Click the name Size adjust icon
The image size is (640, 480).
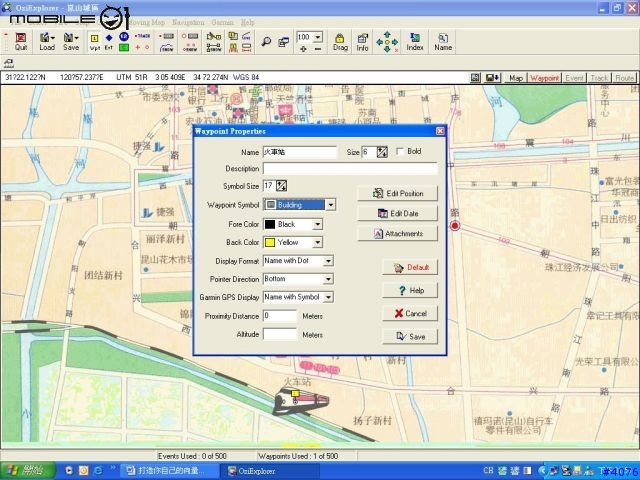coord(382,152)
